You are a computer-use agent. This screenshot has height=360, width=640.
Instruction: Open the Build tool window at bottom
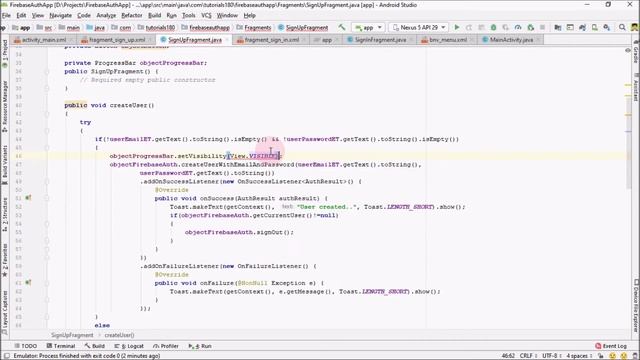pos(95,346)
